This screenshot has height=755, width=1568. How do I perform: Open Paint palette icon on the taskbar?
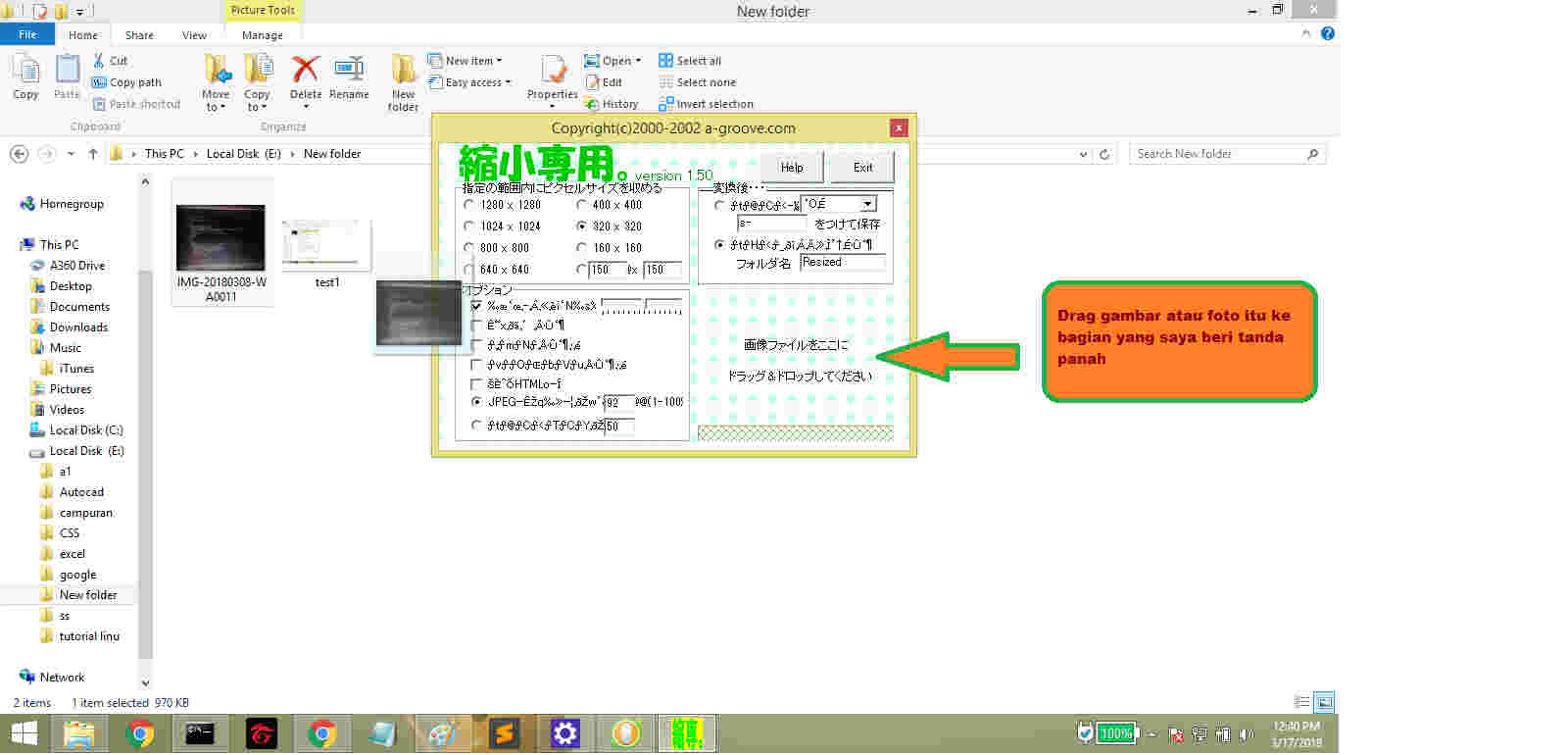click(x=443, y=733)
